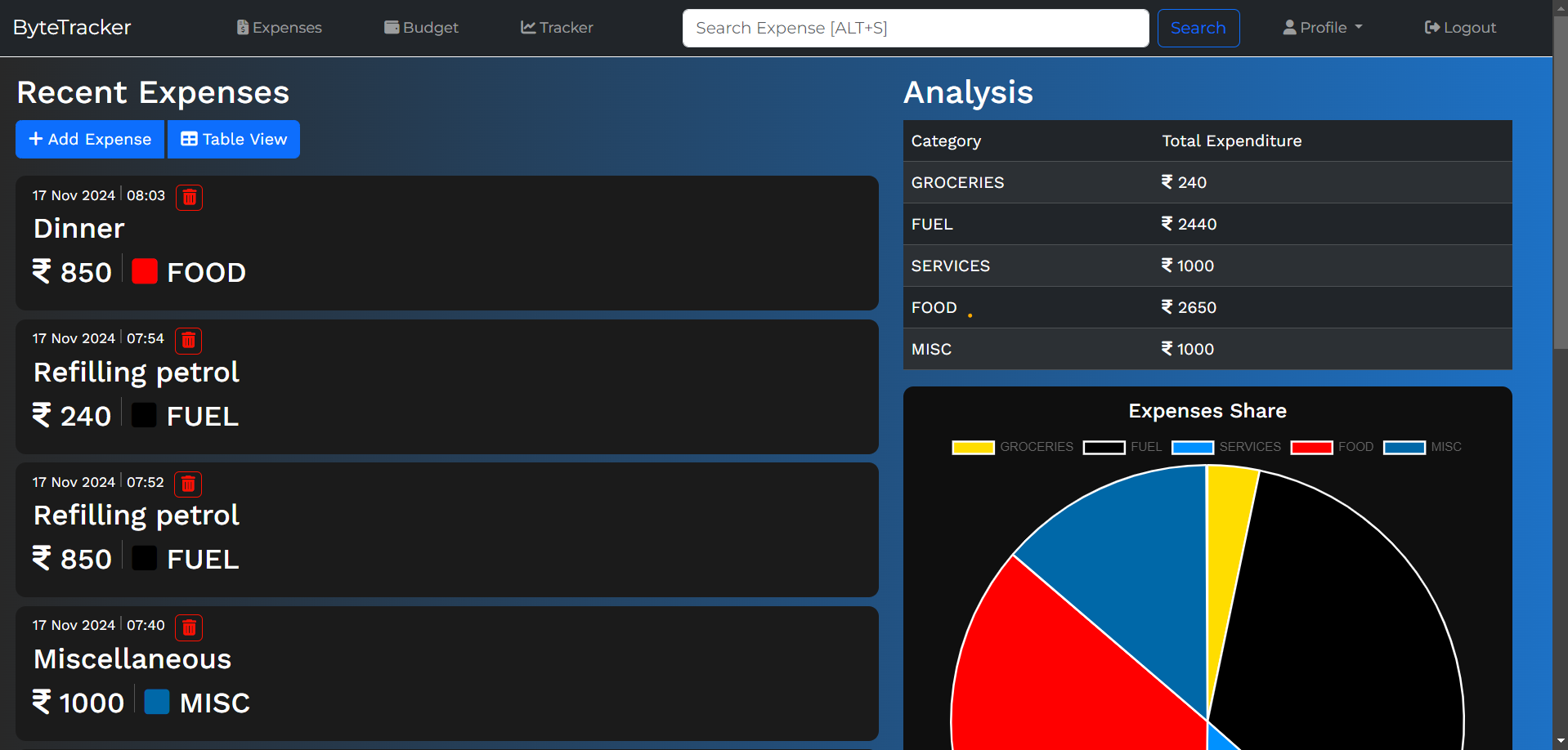Delete the Dinner expense with trash icon
The image size is (1568, 750).
(189, 197)
